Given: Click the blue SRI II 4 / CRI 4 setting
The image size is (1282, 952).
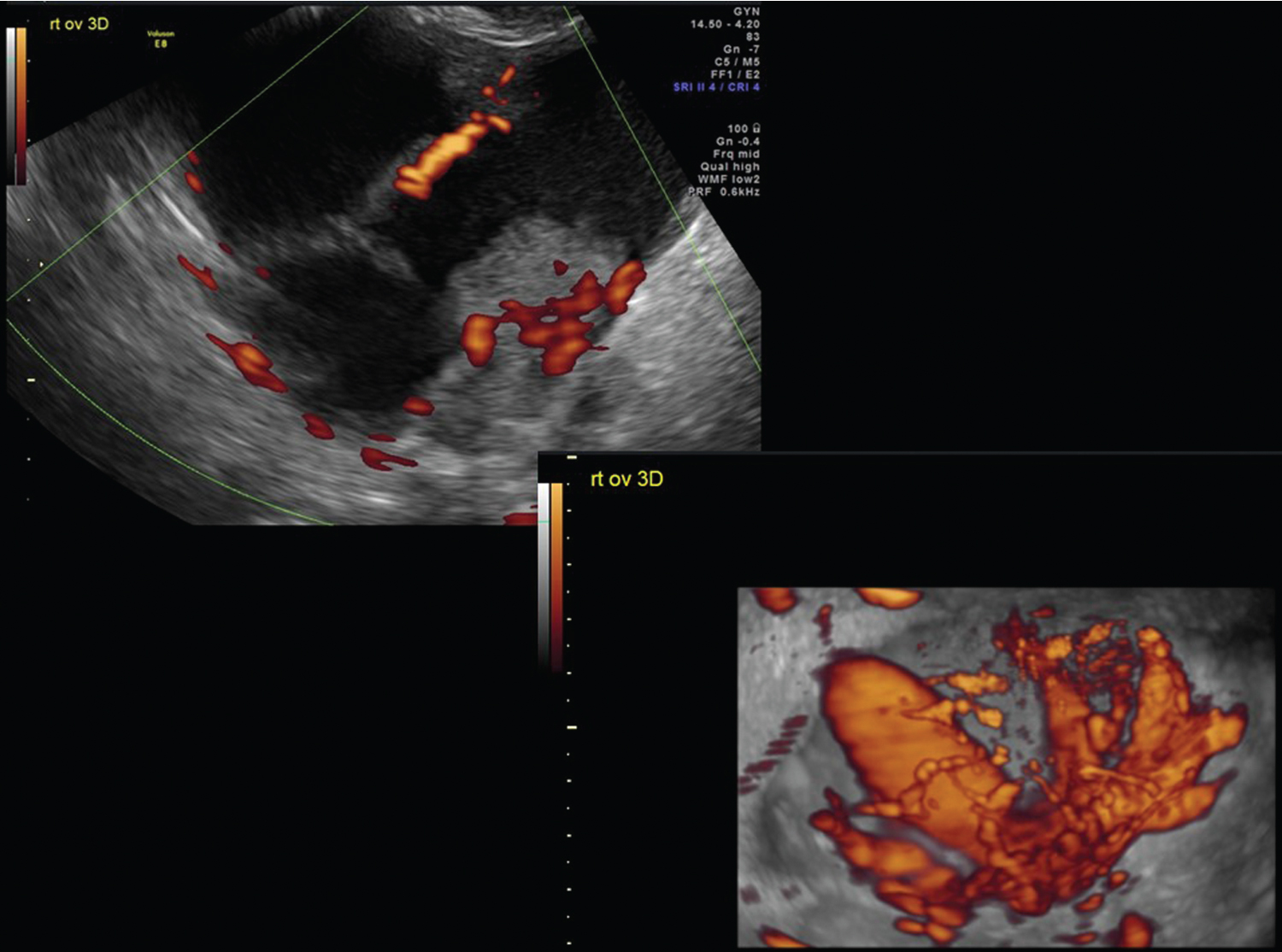Looking at the screenshot, I should coord(716,87).
